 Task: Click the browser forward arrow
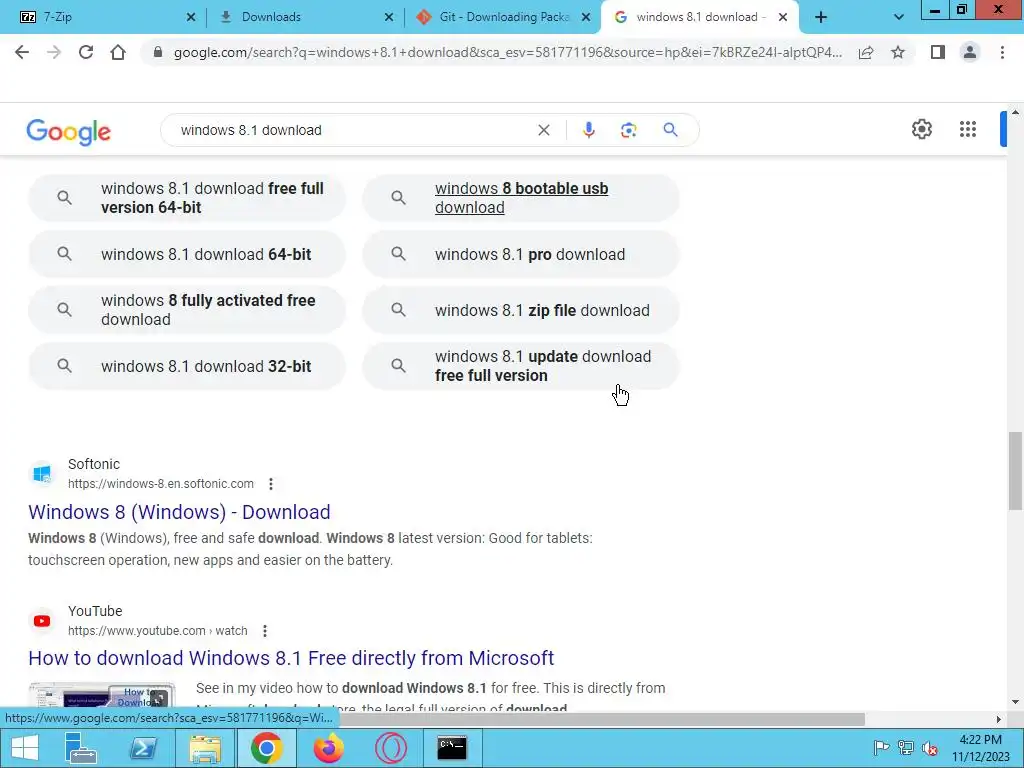54,52
